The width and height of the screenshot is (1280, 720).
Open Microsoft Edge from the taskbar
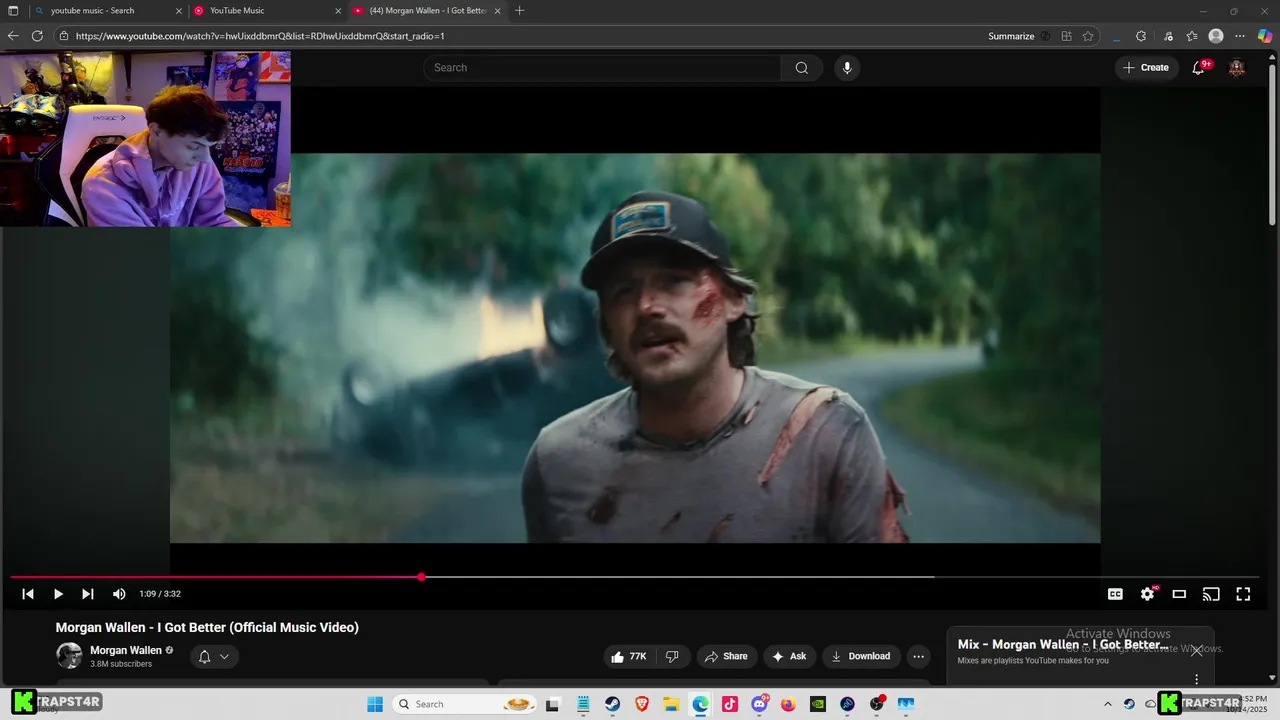[701, 704]
